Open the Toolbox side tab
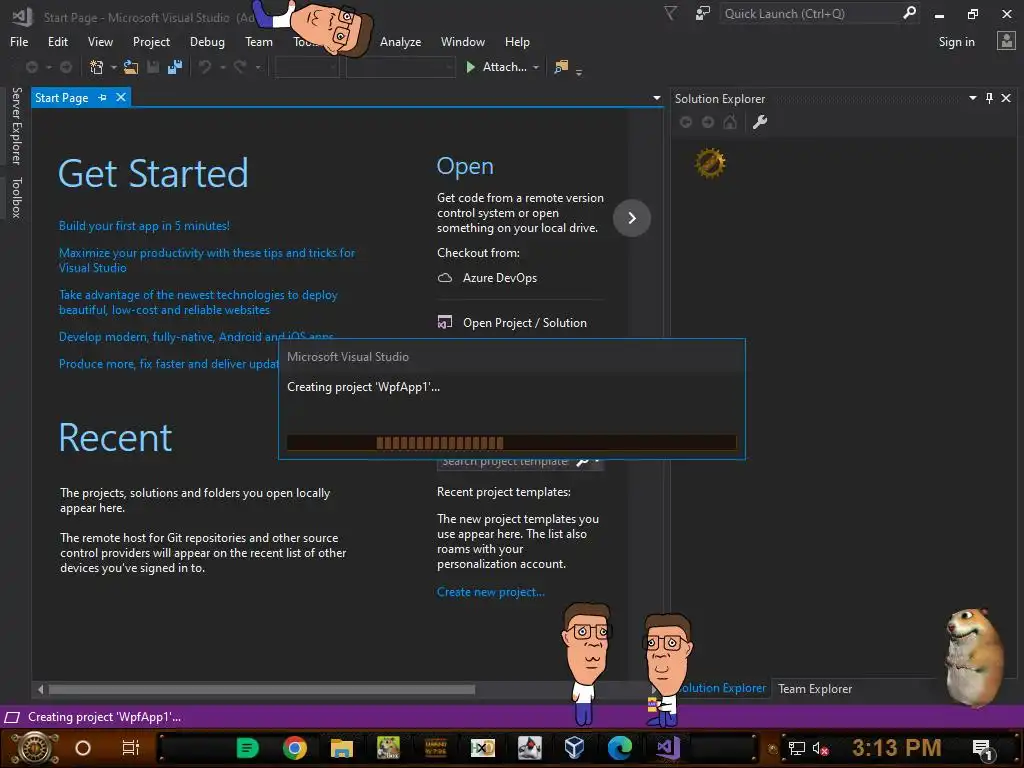This screenshot has height=768, width=1024. click(16, 197)
